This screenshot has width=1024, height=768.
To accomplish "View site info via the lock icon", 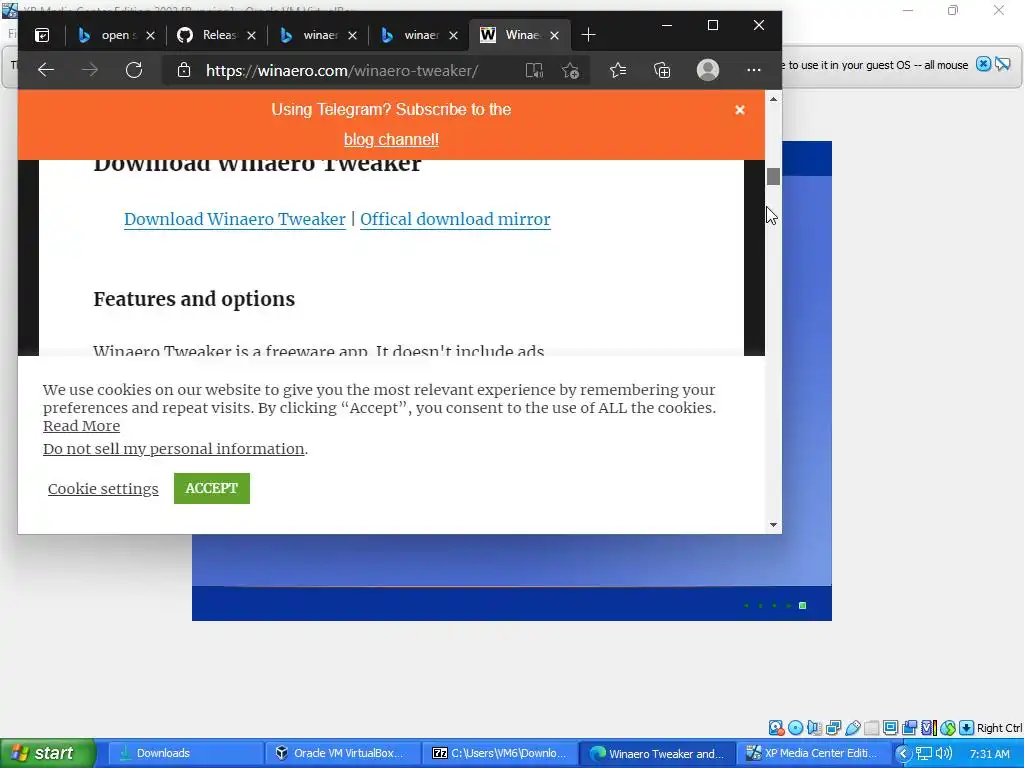I will click(184, 70).
